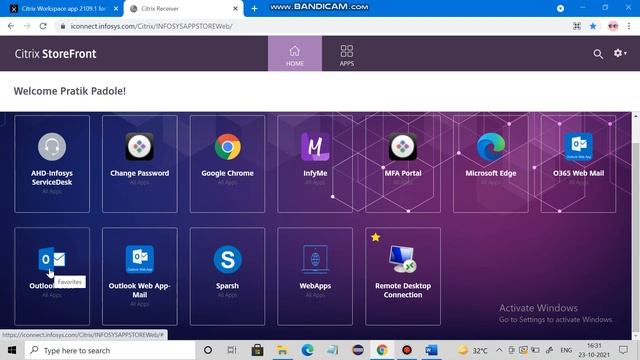Open Microsoft Store from taskbar

pos(257,350)
